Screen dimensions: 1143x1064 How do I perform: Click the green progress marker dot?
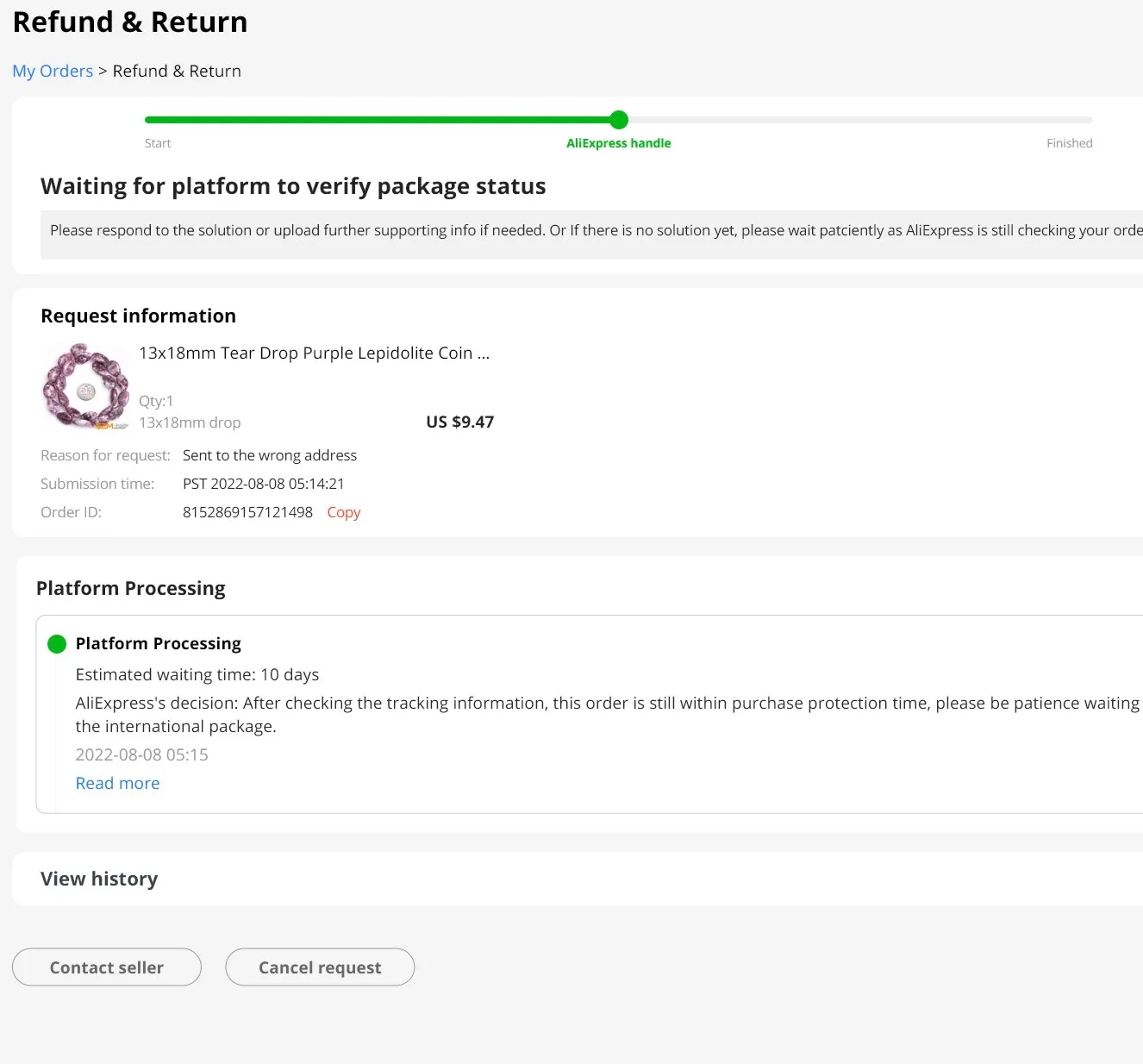click(619, 120)
